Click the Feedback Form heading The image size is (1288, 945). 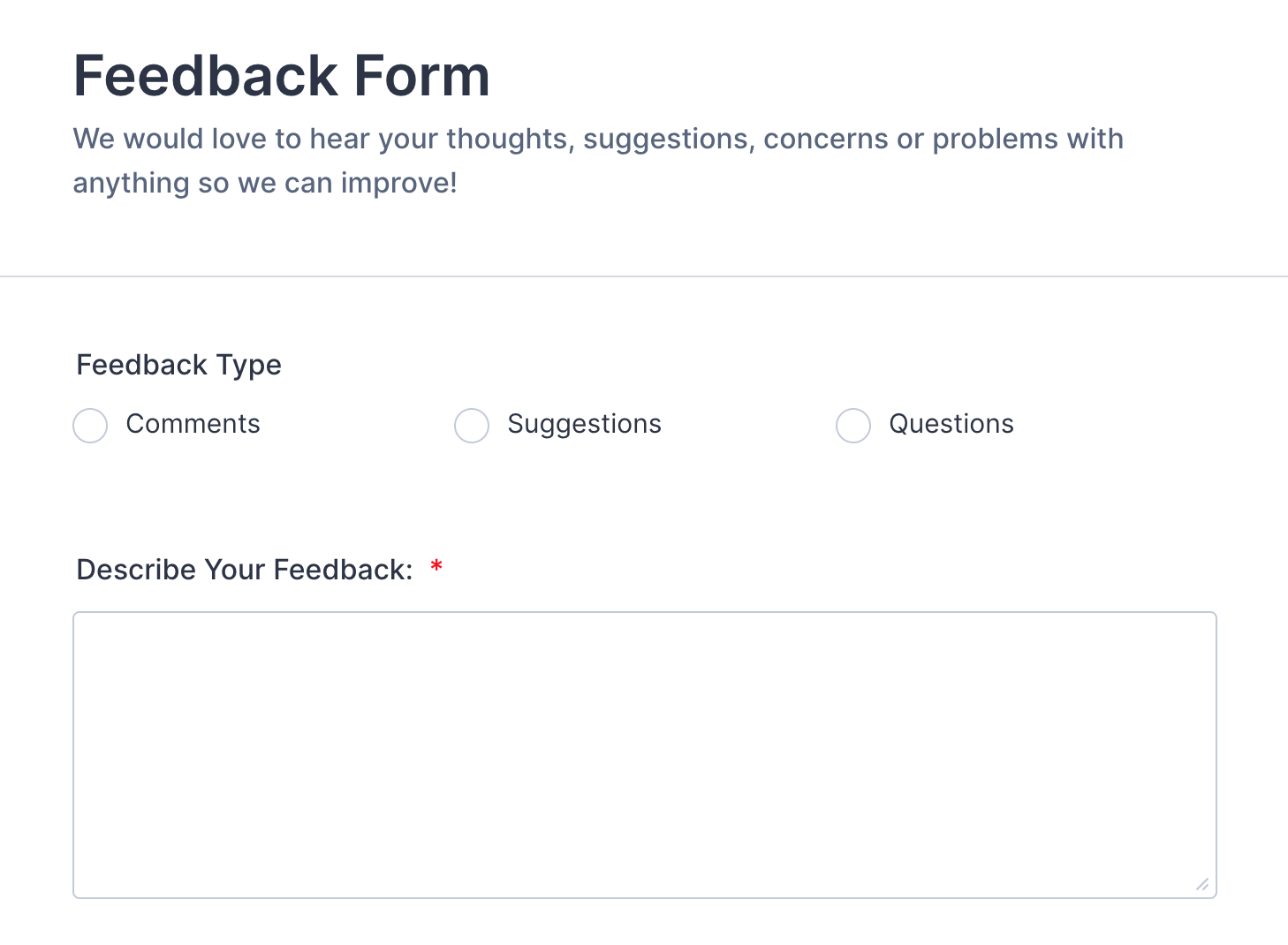281,76
